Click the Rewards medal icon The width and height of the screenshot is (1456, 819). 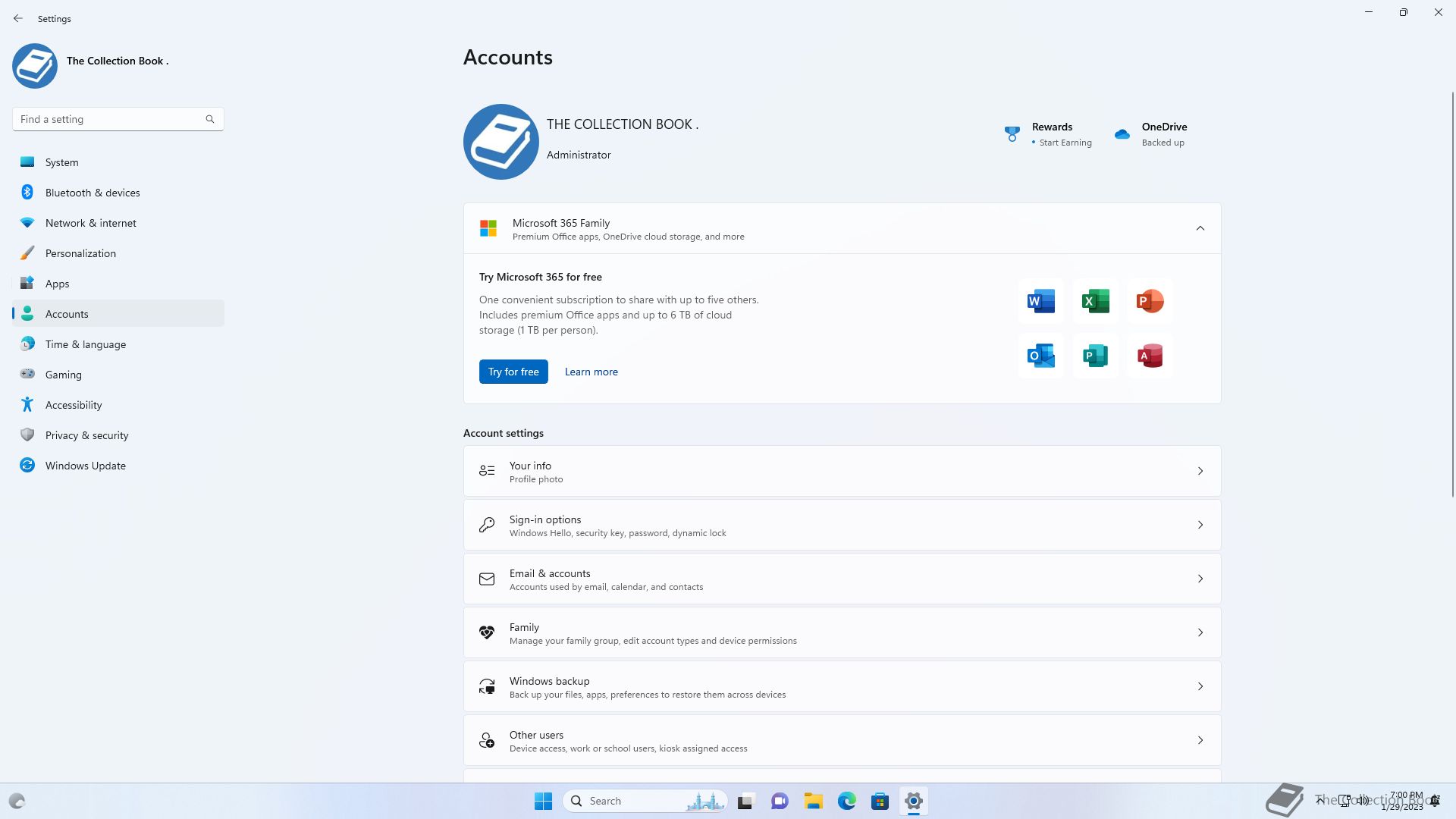pyautogui.click(x=1012, y=134)
